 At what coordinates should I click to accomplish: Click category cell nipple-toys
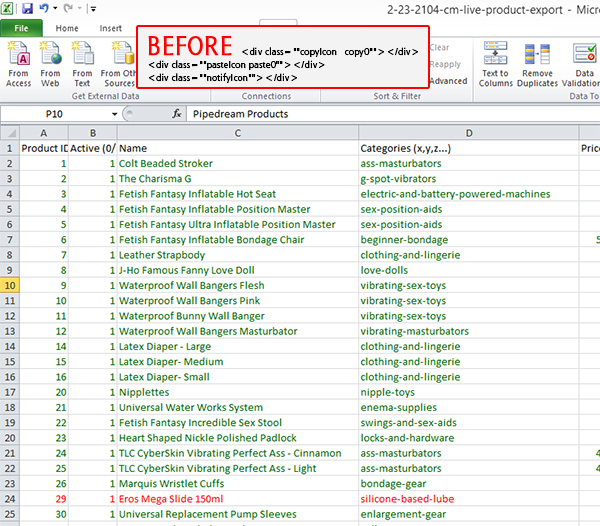469,392
